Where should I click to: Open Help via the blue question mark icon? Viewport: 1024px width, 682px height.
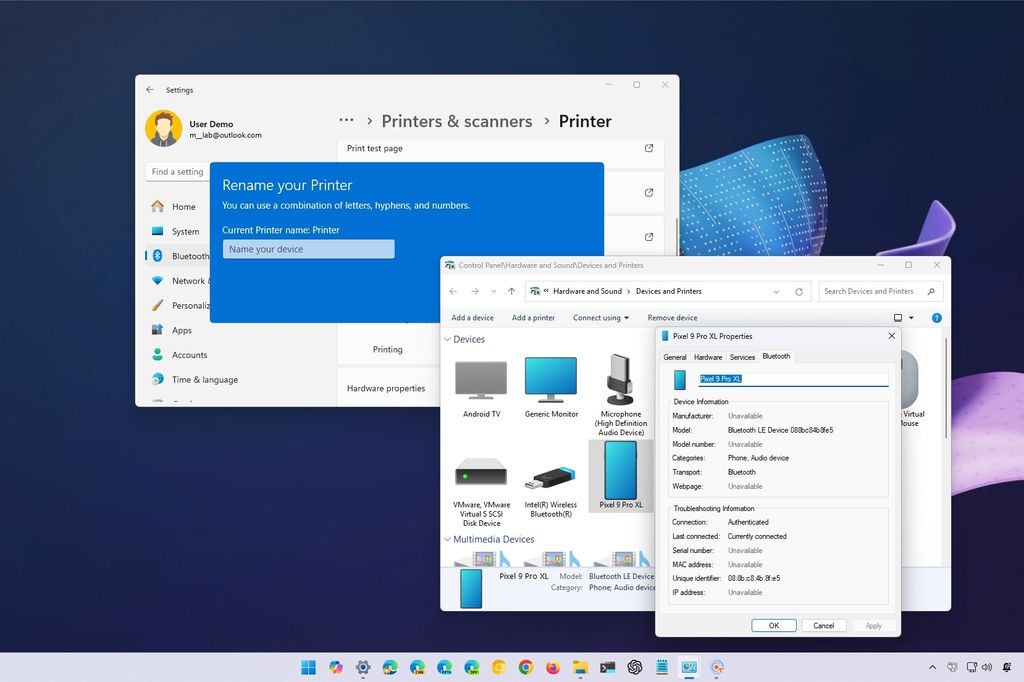(936, 317)
